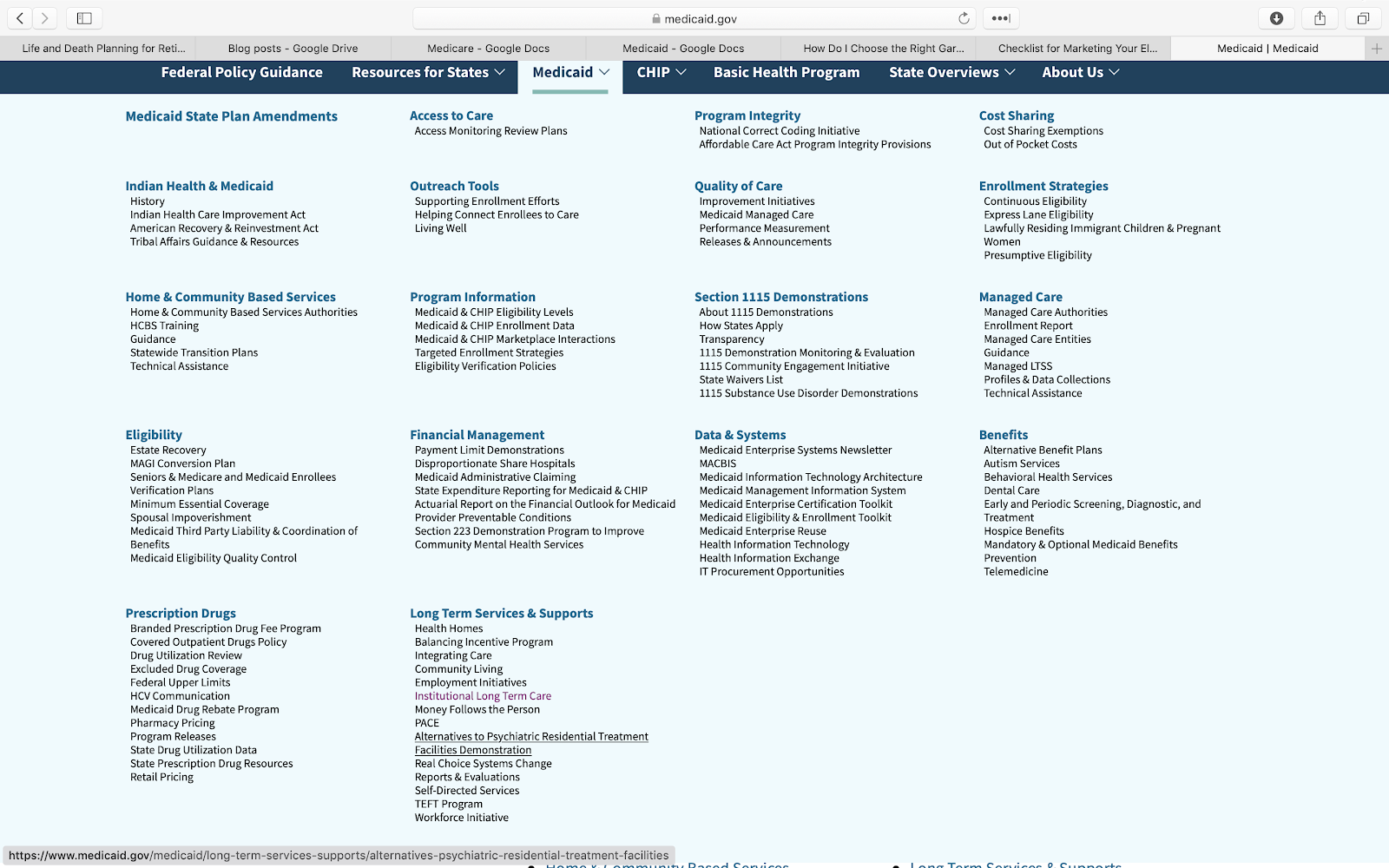Screen dimensions: 1389x868
Task: Open Express Lane Eligibility link
Action: (x=1038, y=215)
